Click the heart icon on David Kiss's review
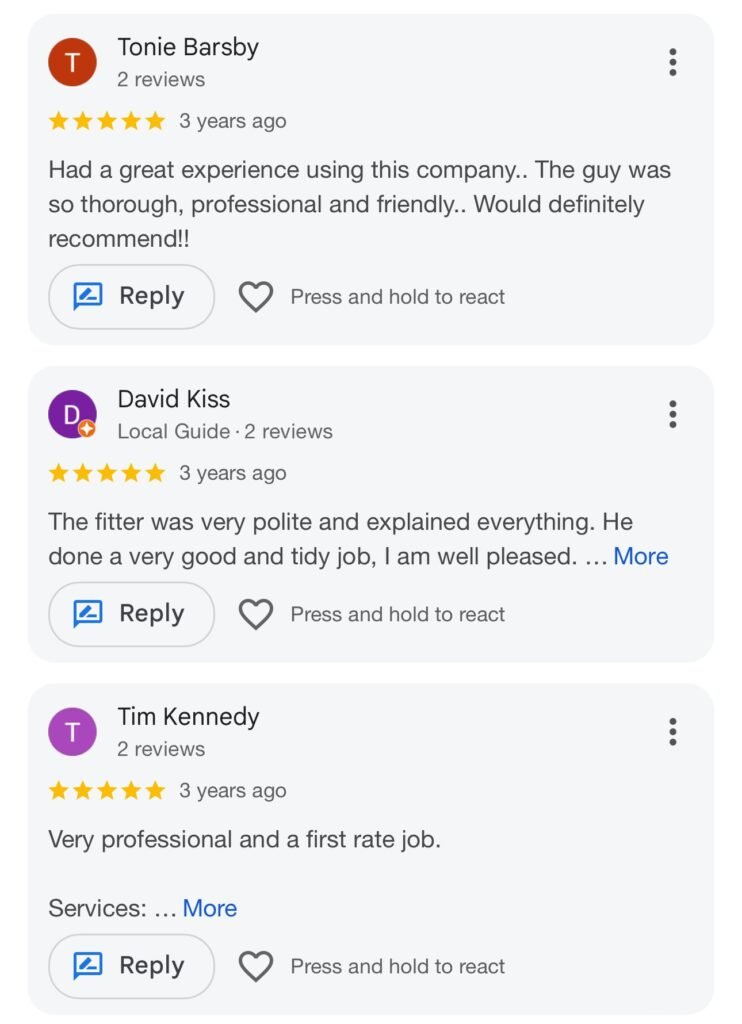742x1024 pixels. point(257,613)
